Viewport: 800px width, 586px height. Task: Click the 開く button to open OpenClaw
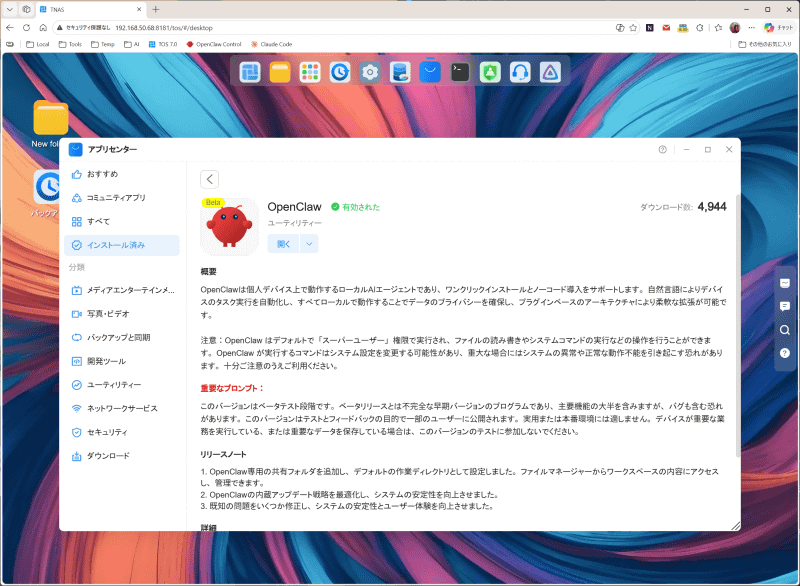coord(284,244)
